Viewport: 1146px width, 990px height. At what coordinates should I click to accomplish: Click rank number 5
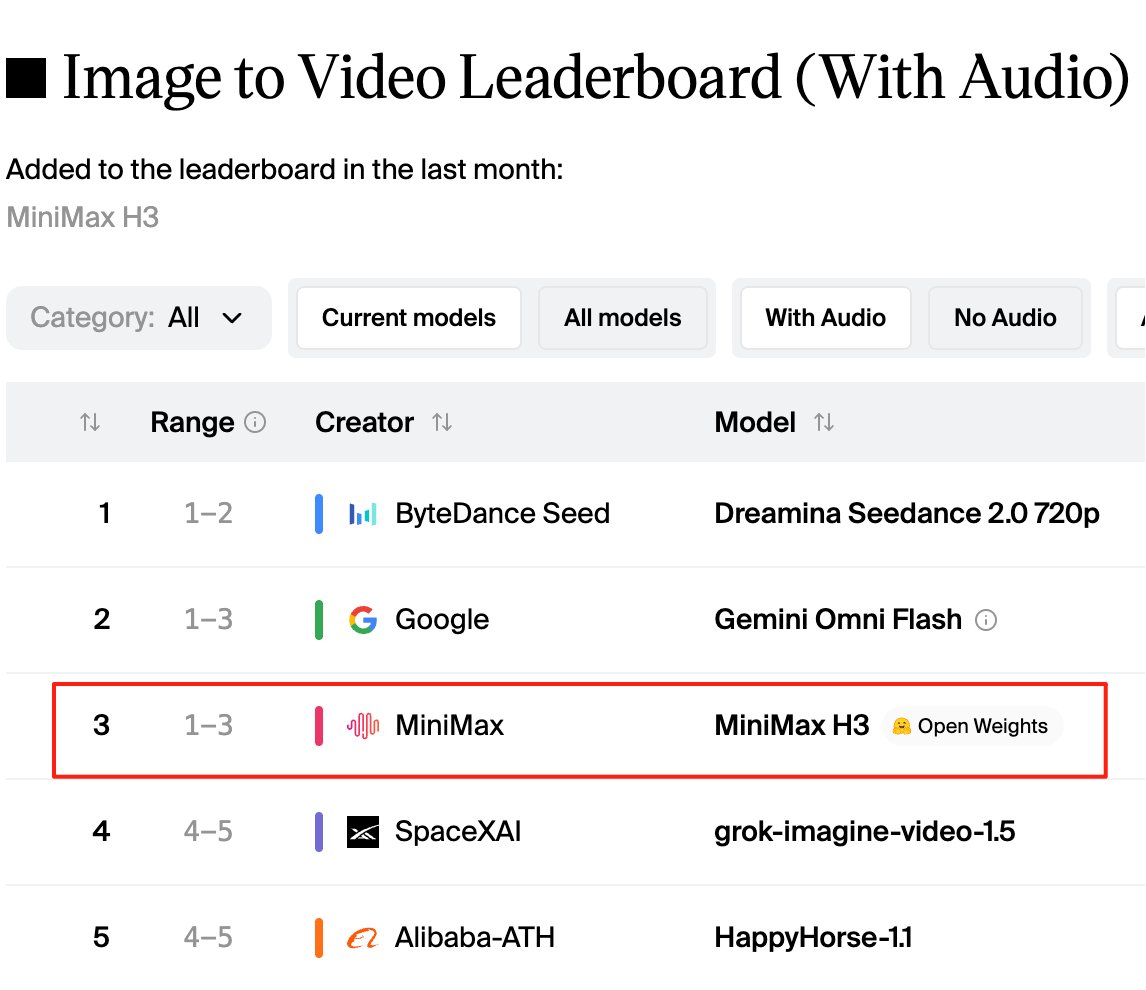coord(102,937)
